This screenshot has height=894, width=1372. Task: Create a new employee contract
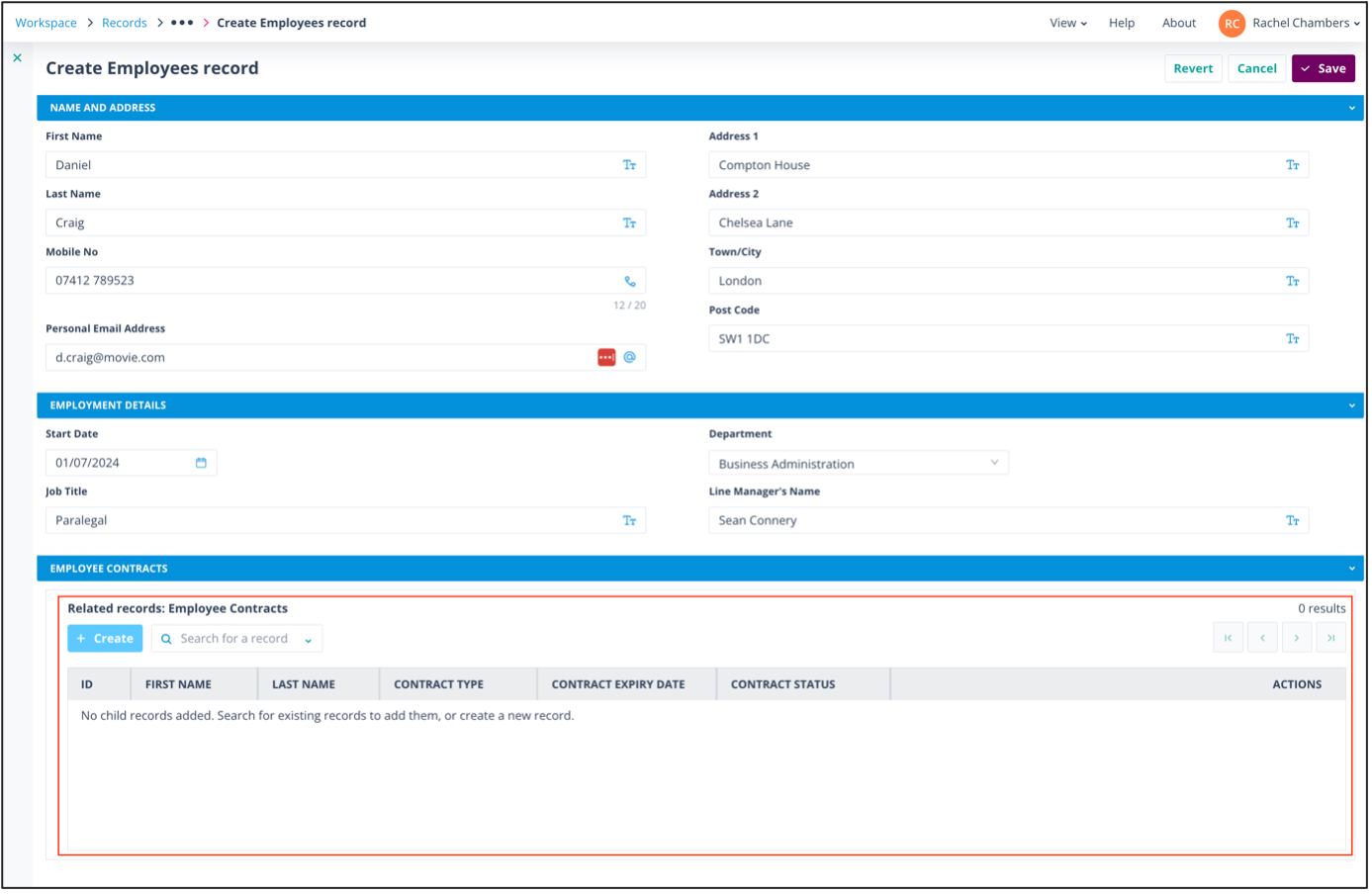click(x=106, y=640)
